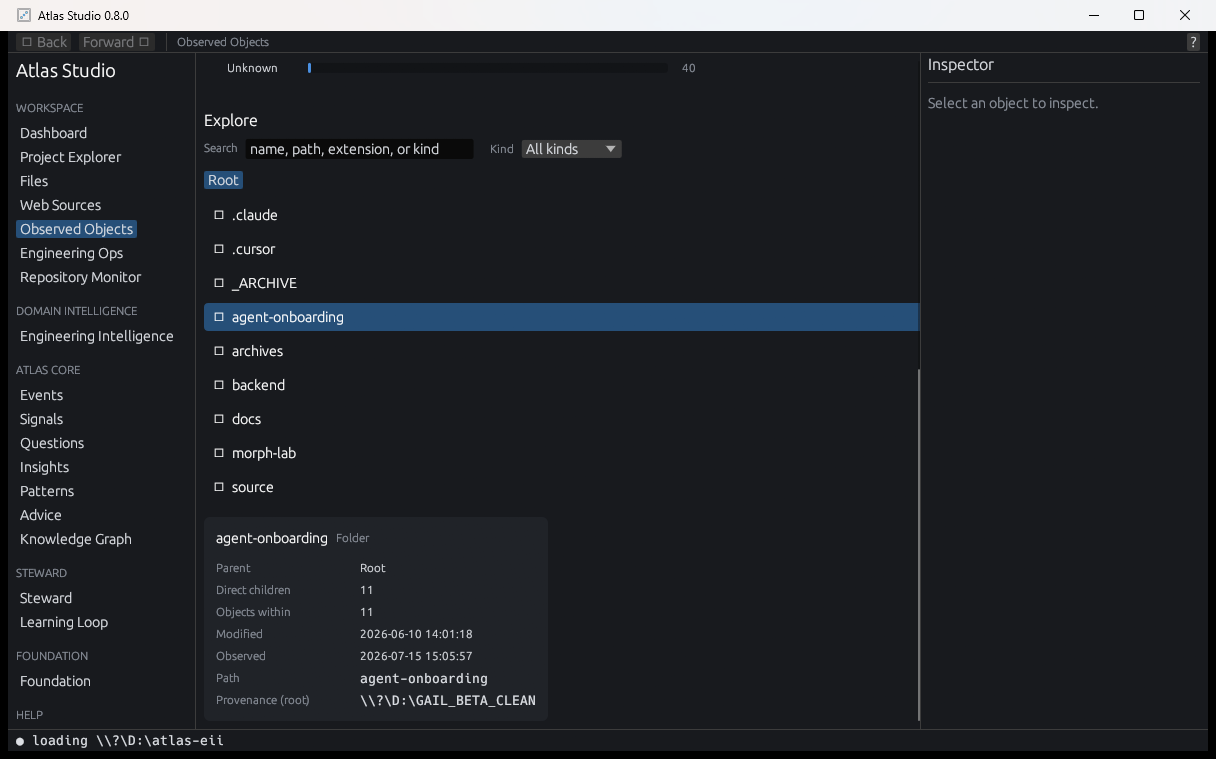
Task: Select the agent-onboarding folder row
Action: [561, 317]
